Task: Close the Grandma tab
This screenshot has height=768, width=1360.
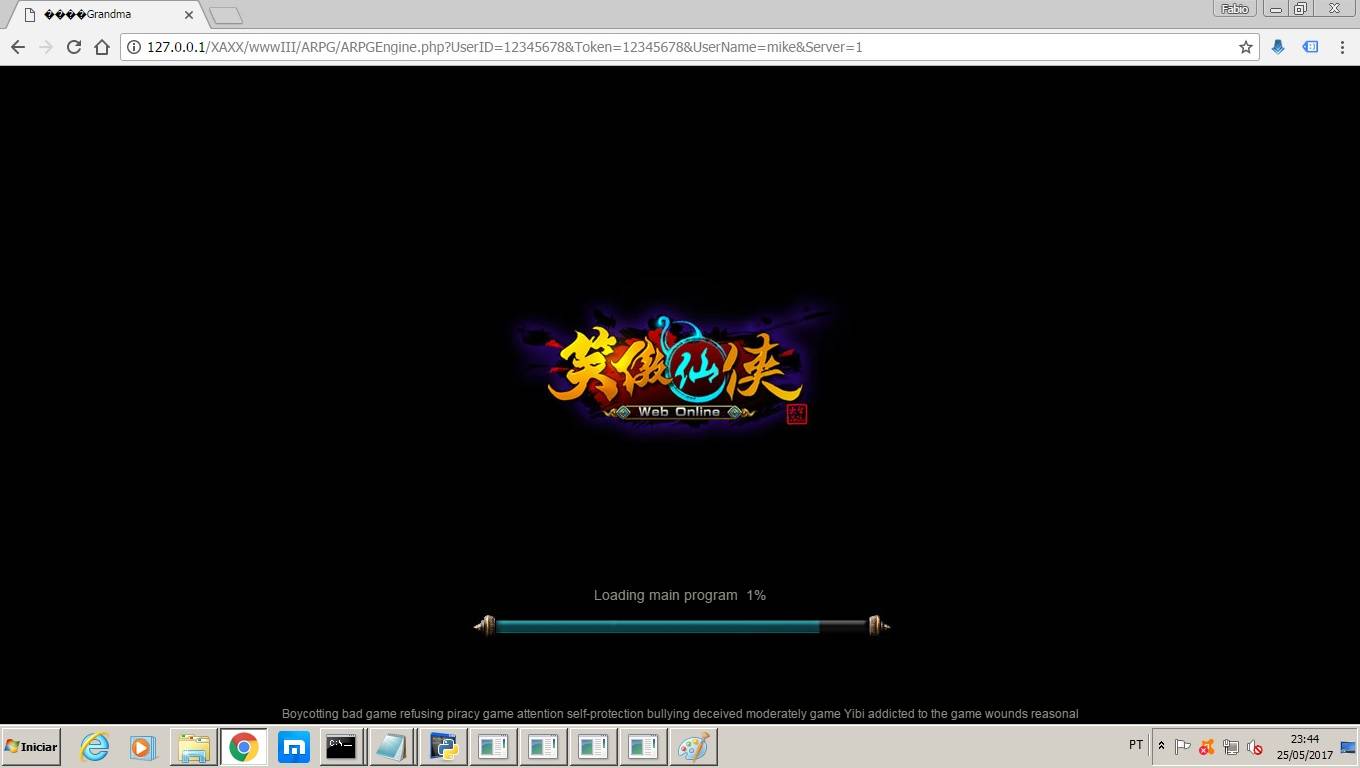Action: [189, 15]
